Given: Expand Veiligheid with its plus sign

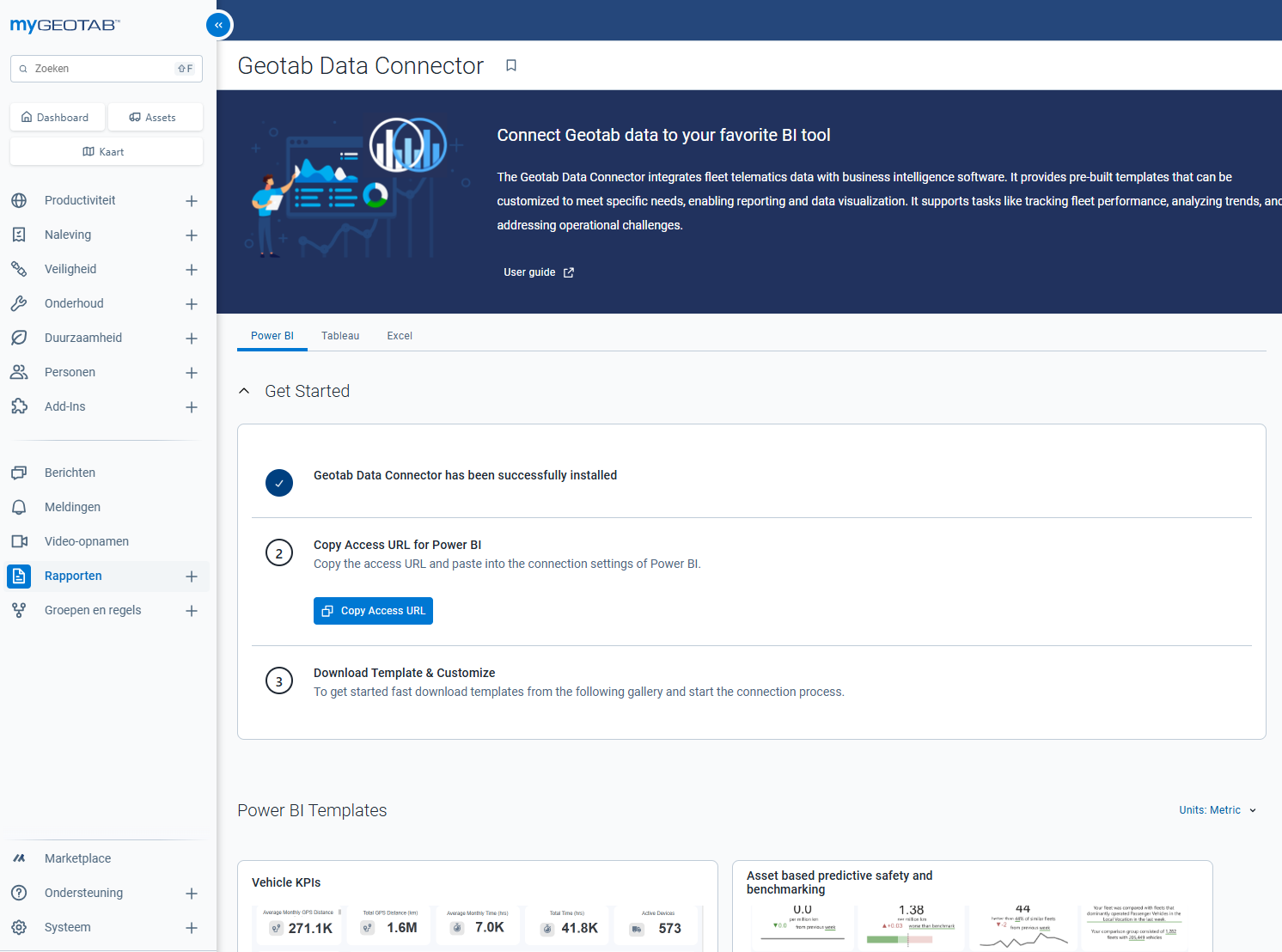Looking at the screenshot, I should [192, 269].
